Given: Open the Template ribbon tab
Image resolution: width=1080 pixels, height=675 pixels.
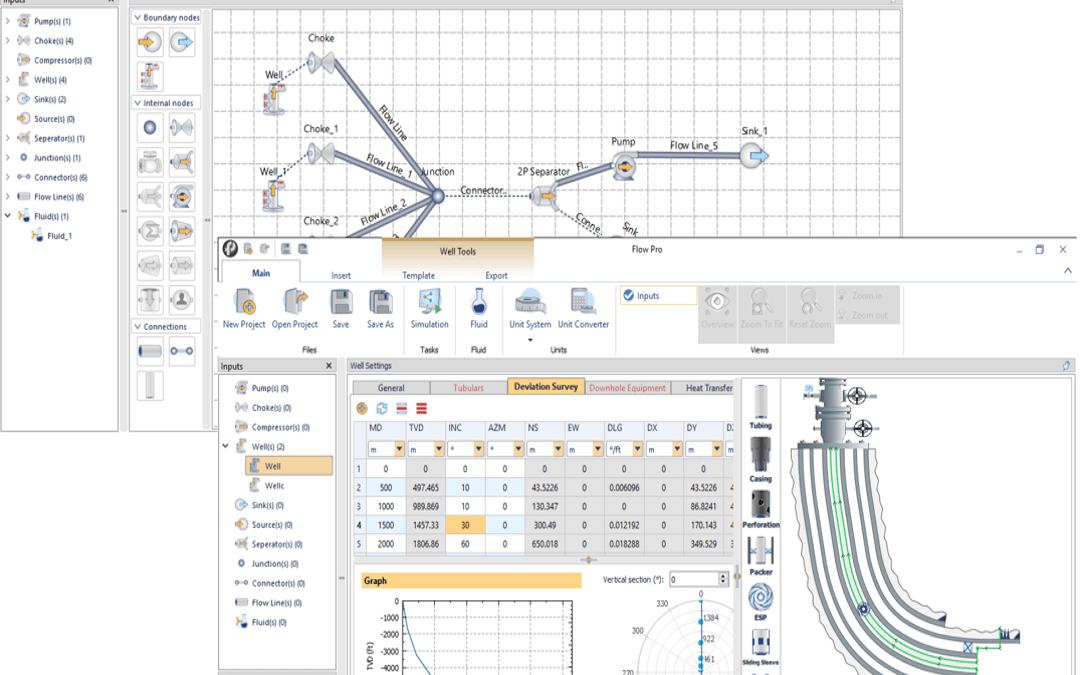Looking at the screenshot, I should point(418,276).
